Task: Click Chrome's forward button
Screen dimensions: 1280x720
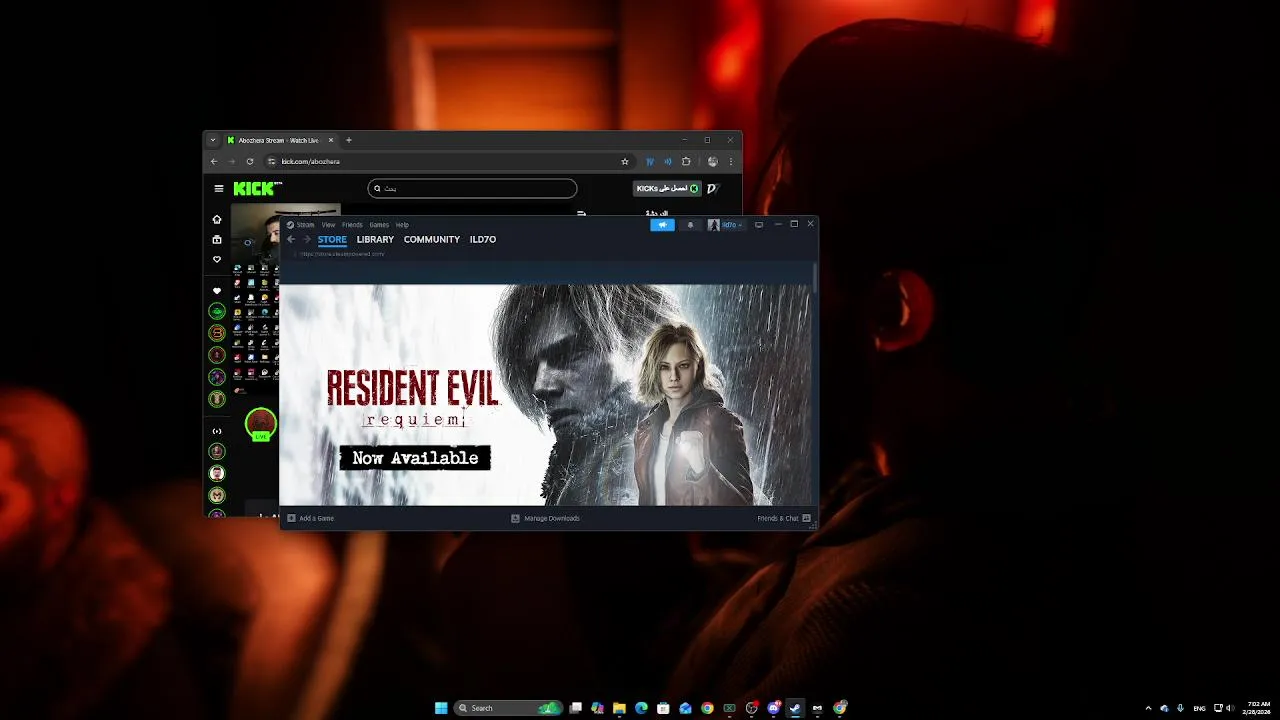Action: click(x=232, y=161)
